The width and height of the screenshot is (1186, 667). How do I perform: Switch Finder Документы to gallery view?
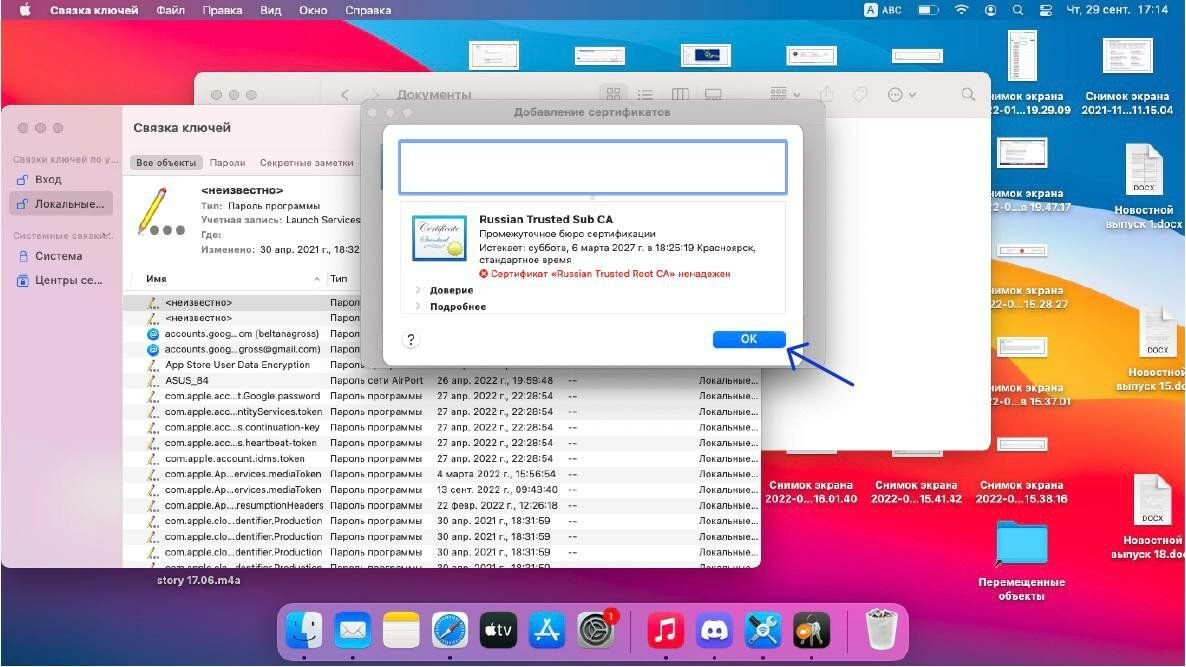click(713, 94)
